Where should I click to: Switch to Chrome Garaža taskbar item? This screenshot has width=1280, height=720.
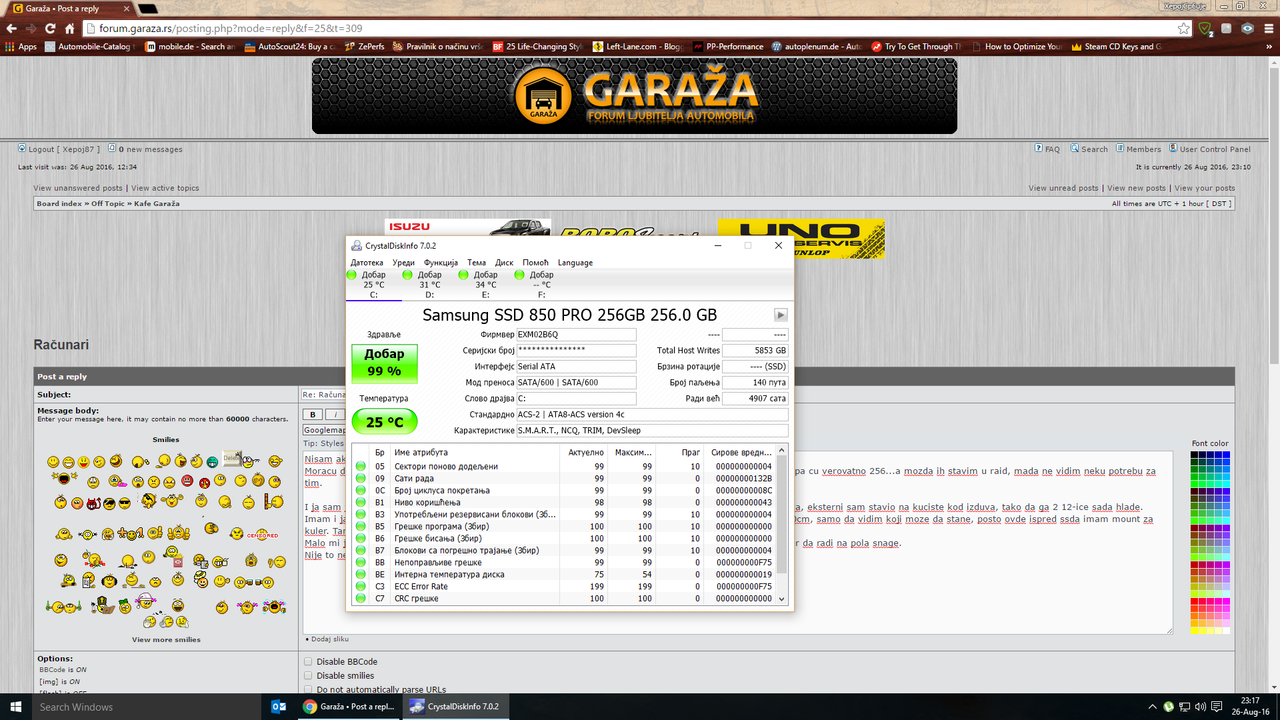[349, 706]
